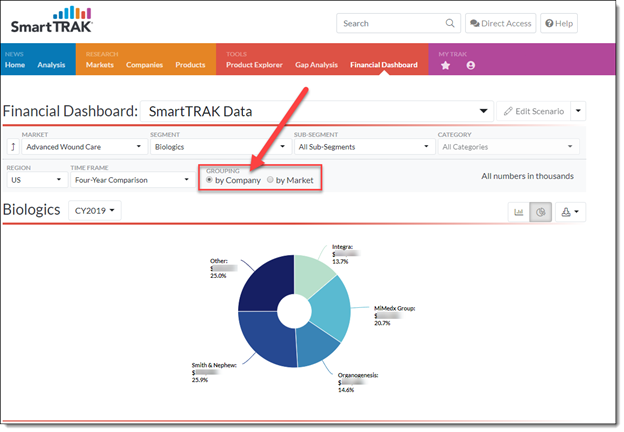Image resolution: width=624 pixels, height=432 pixels.
Task: Open the Product Explorer tool
Action: click(x=254, y=65)
